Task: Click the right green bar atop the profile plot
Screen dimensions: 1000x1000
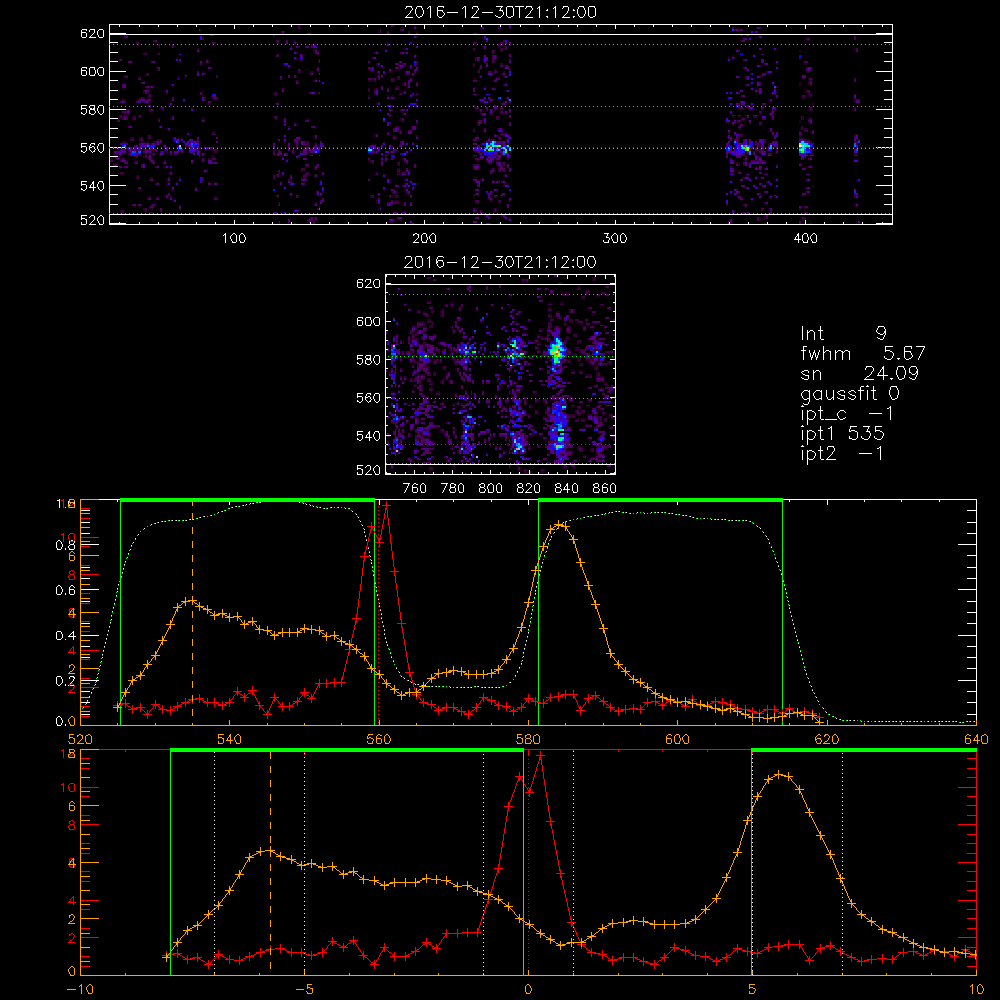Action: pos(660,501)
